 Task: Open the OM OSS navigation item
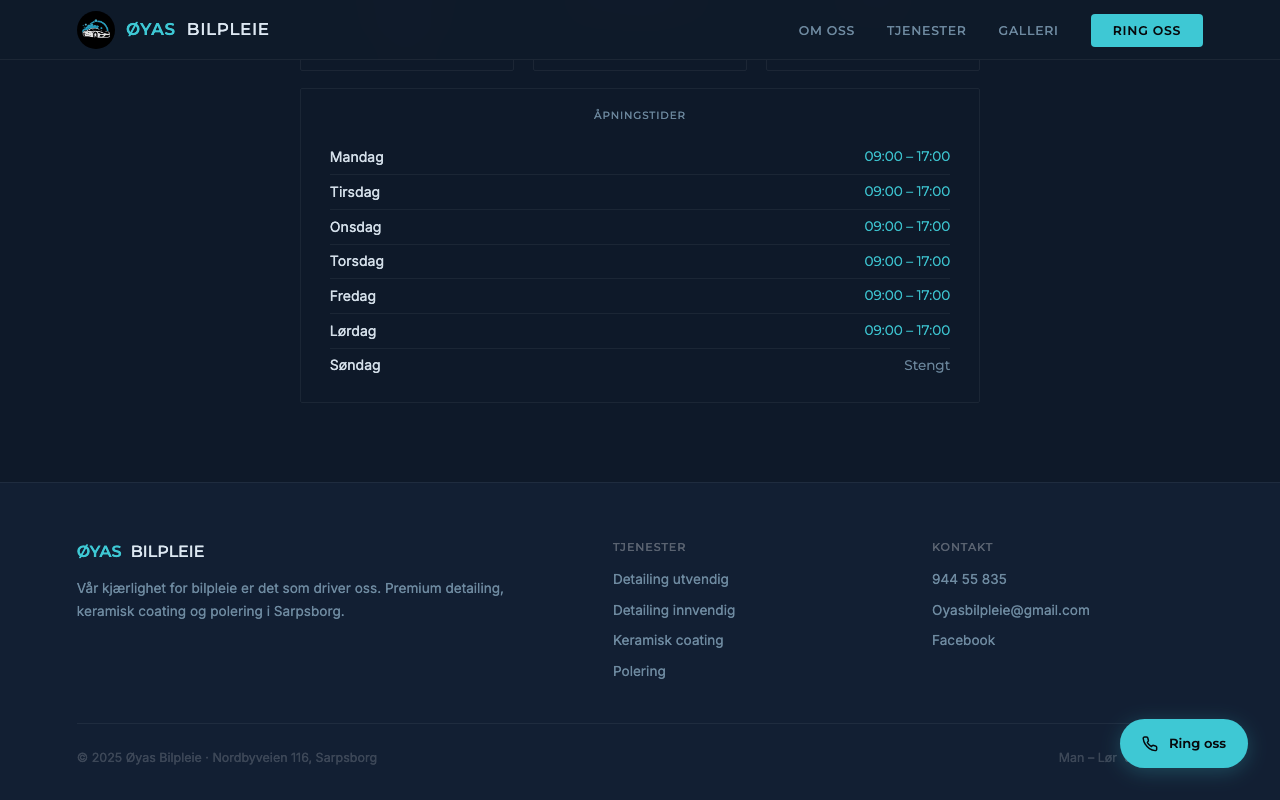coord(826,31)
